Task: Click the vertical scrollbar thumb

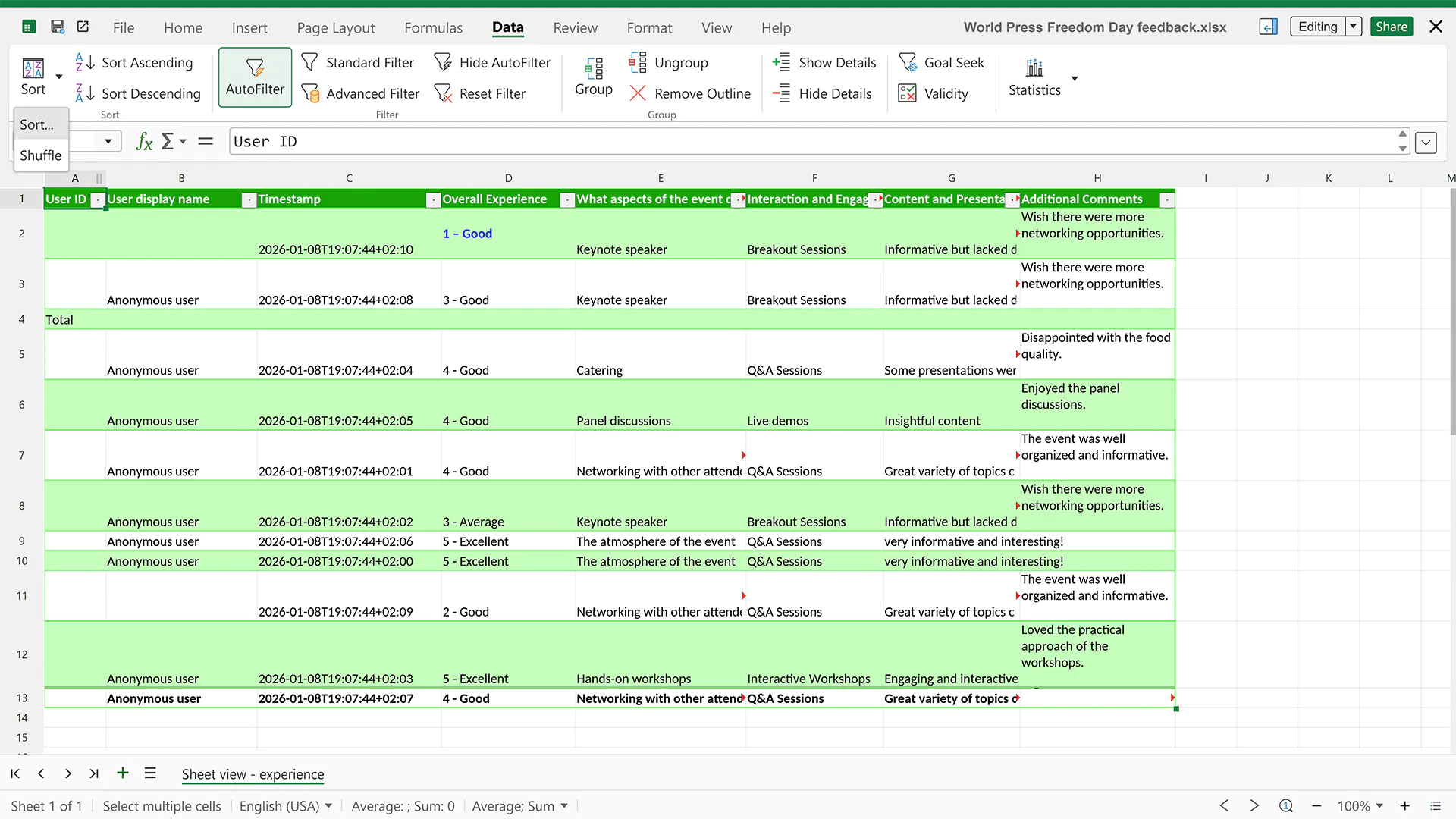Action: 1451,311
